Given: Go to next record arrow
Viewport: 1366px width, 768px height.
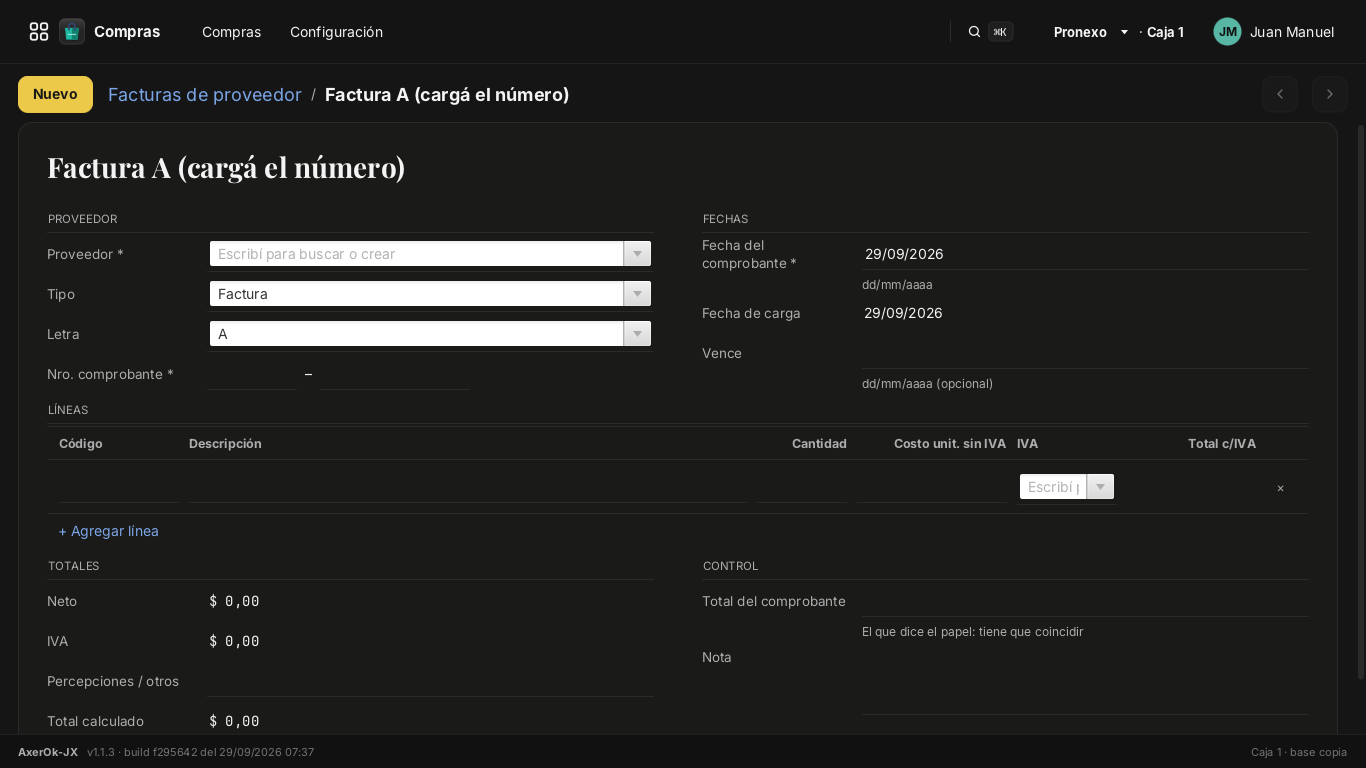Looking at the screenshot, I should coord(1330,94).
